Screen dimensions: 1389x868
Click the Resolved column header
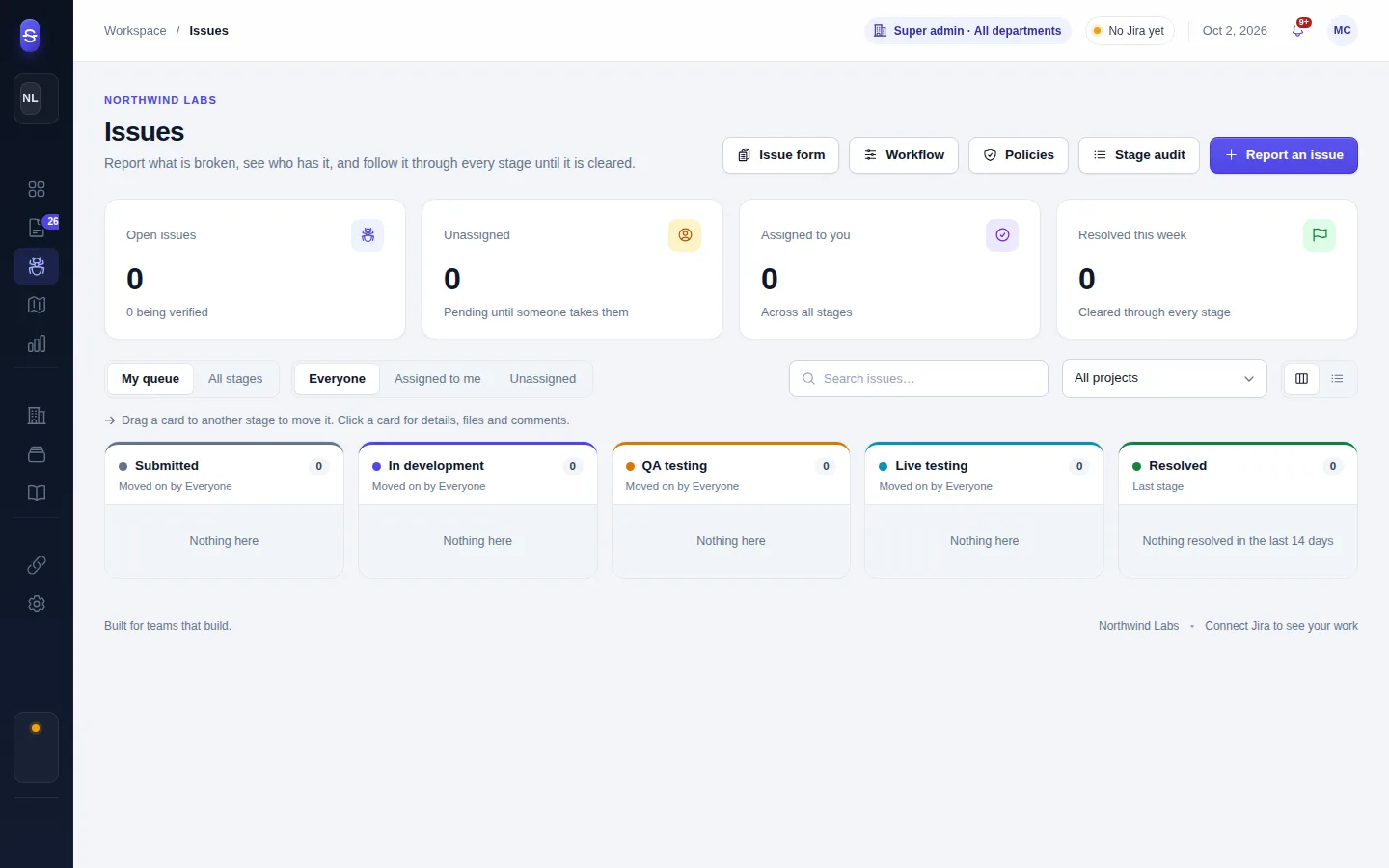(1238, 475)
